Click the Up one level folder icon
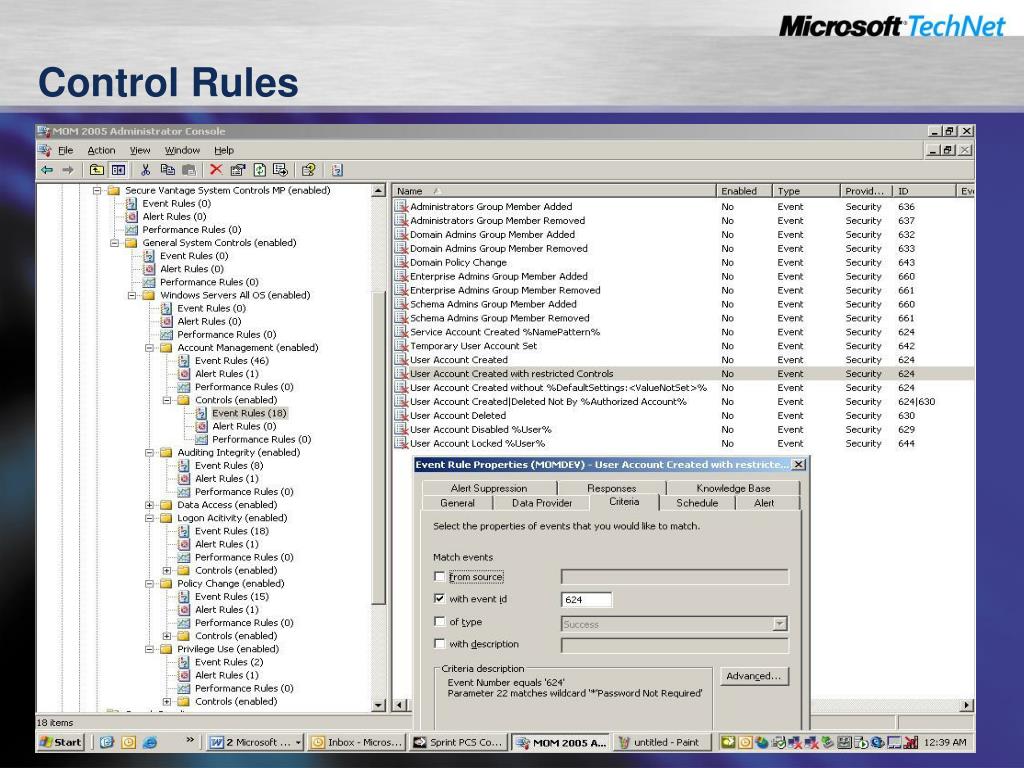The height and width of the screenshot is (768, 1024). (97, 170)
